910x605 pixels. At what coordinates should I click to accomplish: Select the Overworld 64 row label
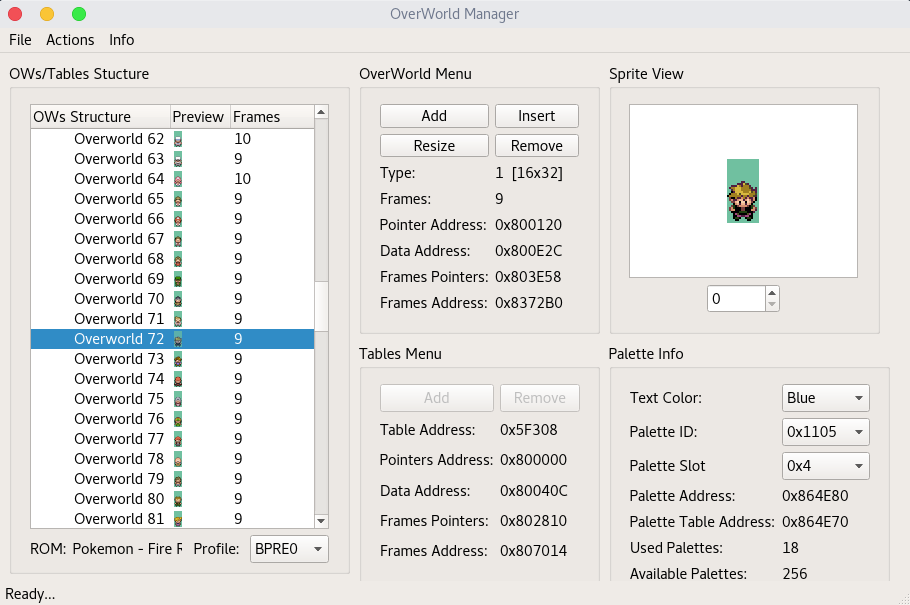click(119, 179)
